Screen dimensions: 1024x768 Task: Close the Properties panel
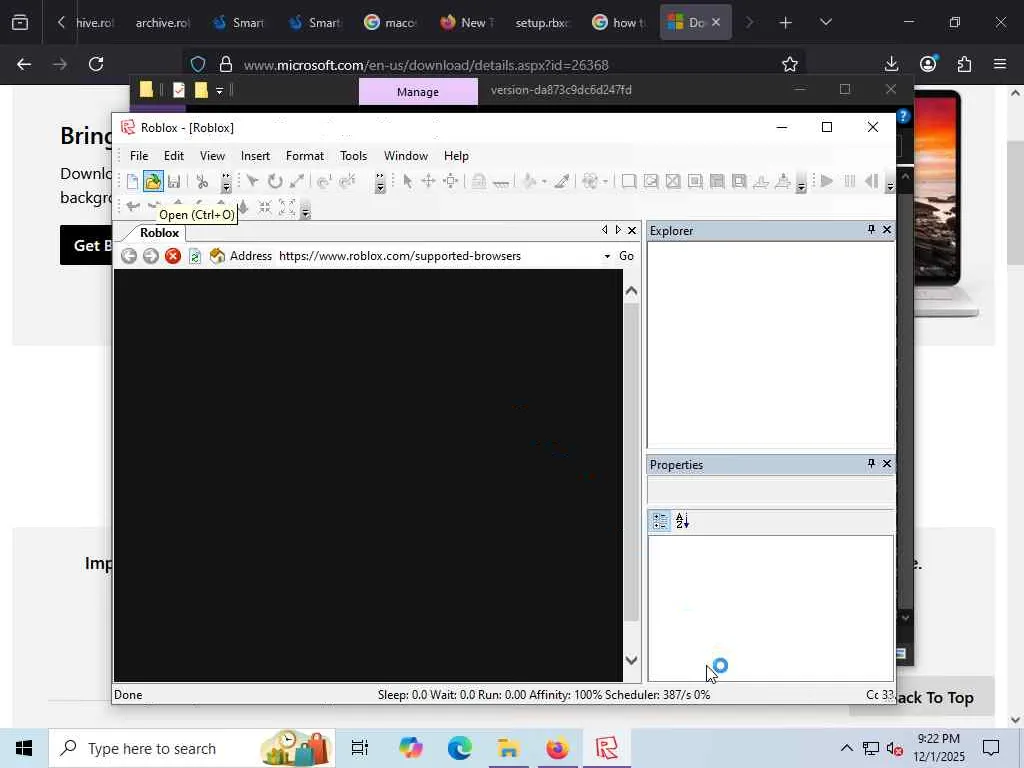coord(887,464)
